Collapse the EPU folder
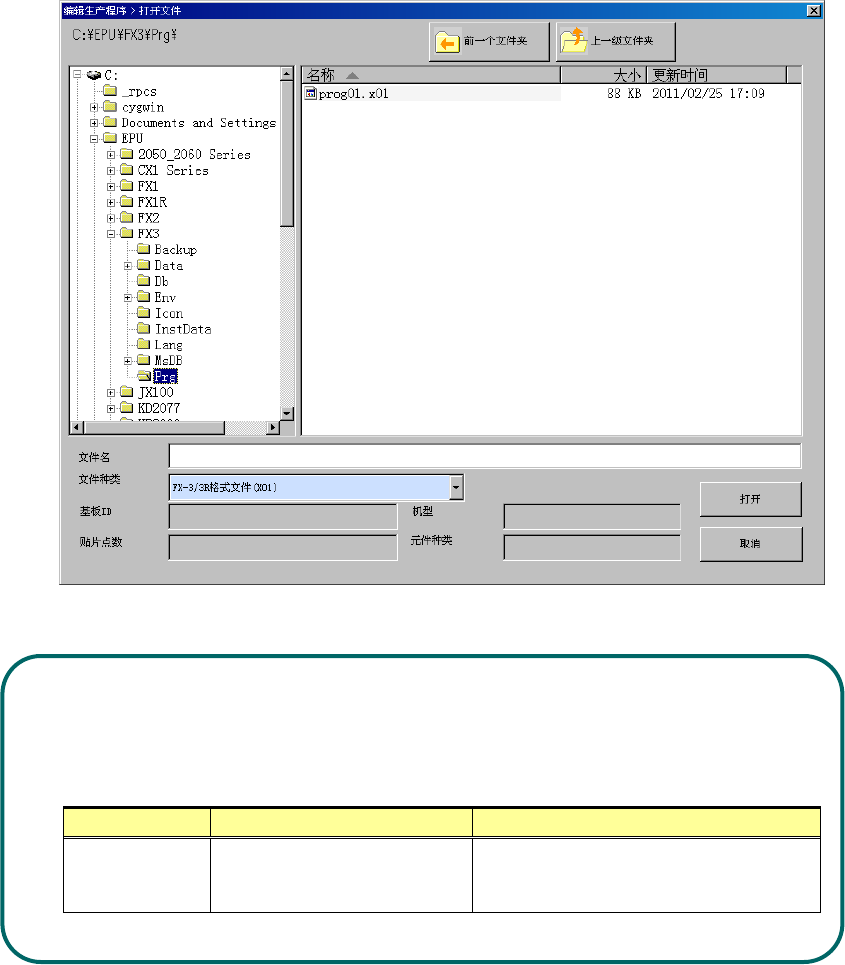The image size is (845, 965). [x=94, y=139]
